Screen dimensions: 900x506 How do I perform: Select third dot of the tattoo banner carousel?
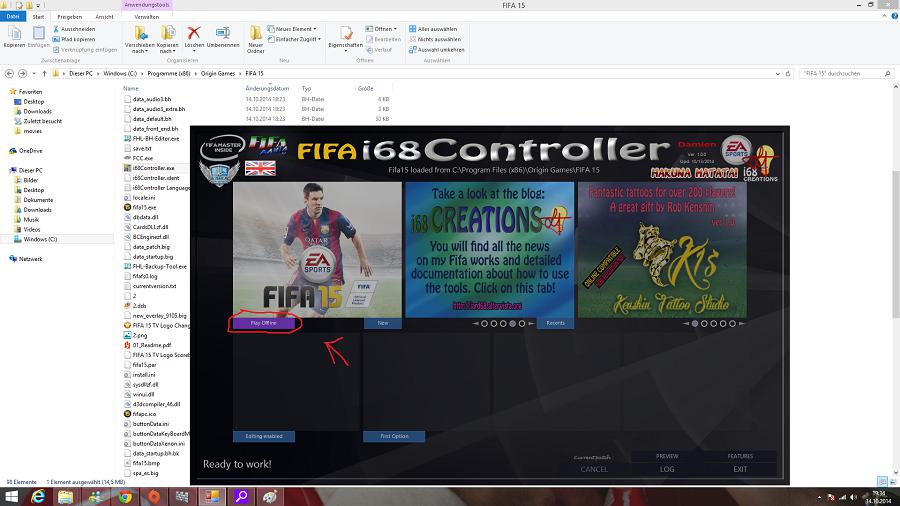coord(713,324)
